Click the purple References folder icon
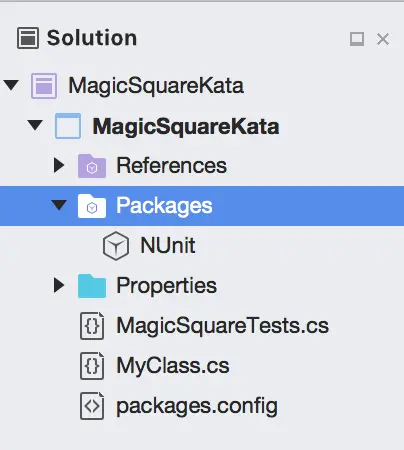The image size is (404, 450). (x=92, y=166)
